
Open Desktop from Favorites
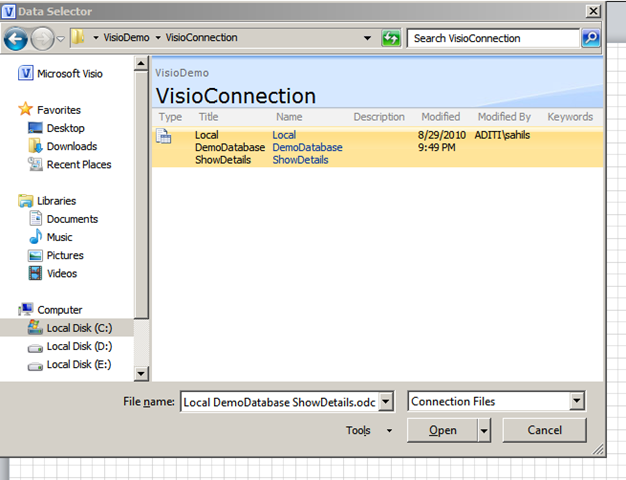point(66,128)
